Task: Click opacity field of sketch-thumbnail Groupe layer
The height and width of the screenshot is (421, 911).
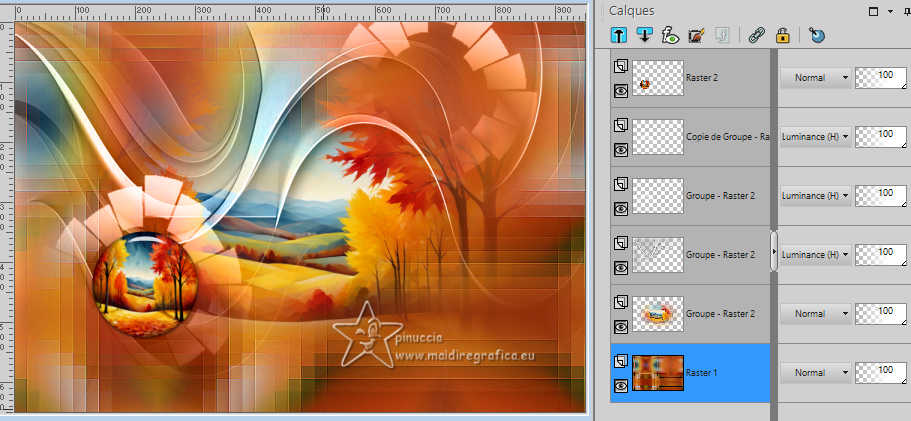Action: 881,254
